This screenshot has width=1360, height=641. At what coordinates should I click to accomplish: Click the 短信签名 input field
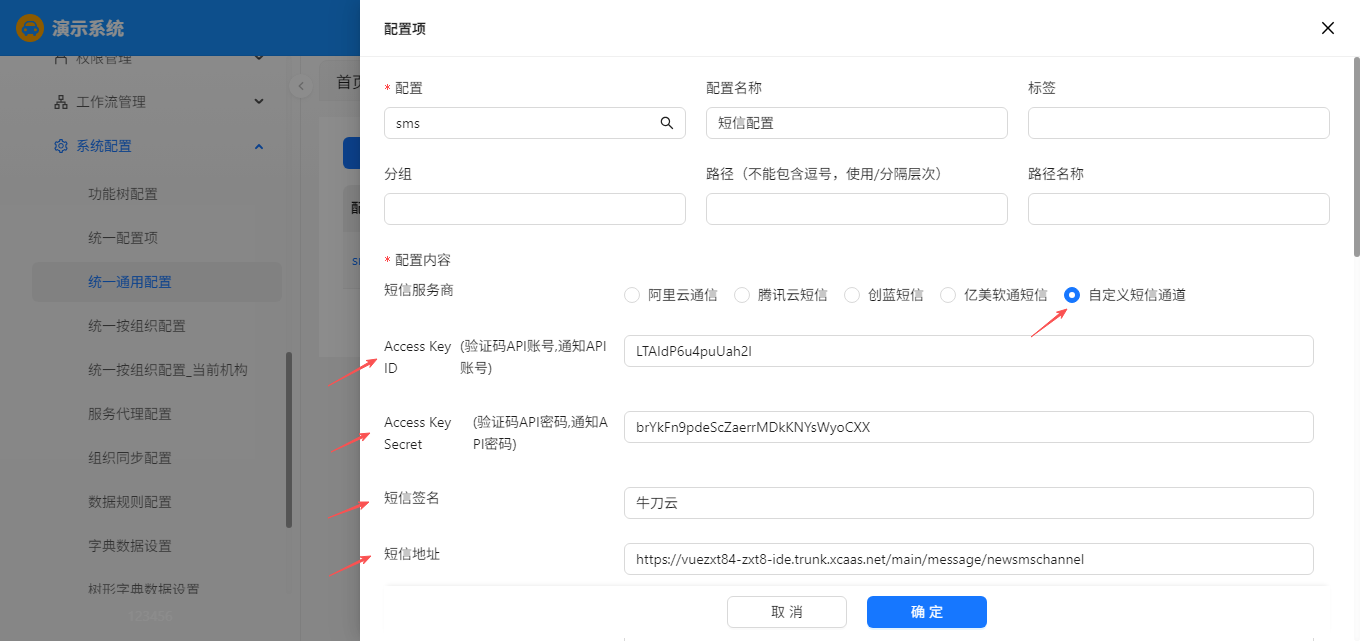[x=968, y=503]
